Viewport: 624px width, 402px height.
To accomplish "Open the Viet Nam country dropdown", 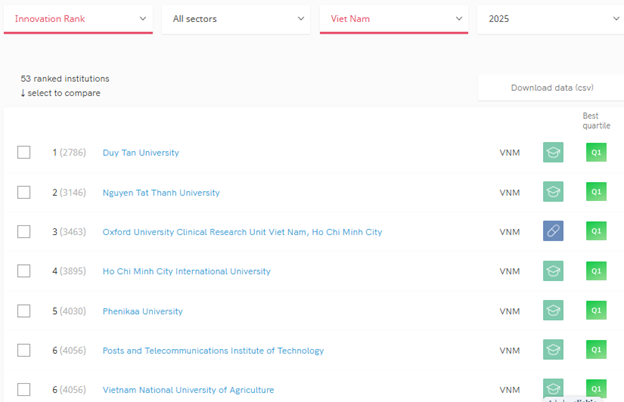I will [394, 19].
